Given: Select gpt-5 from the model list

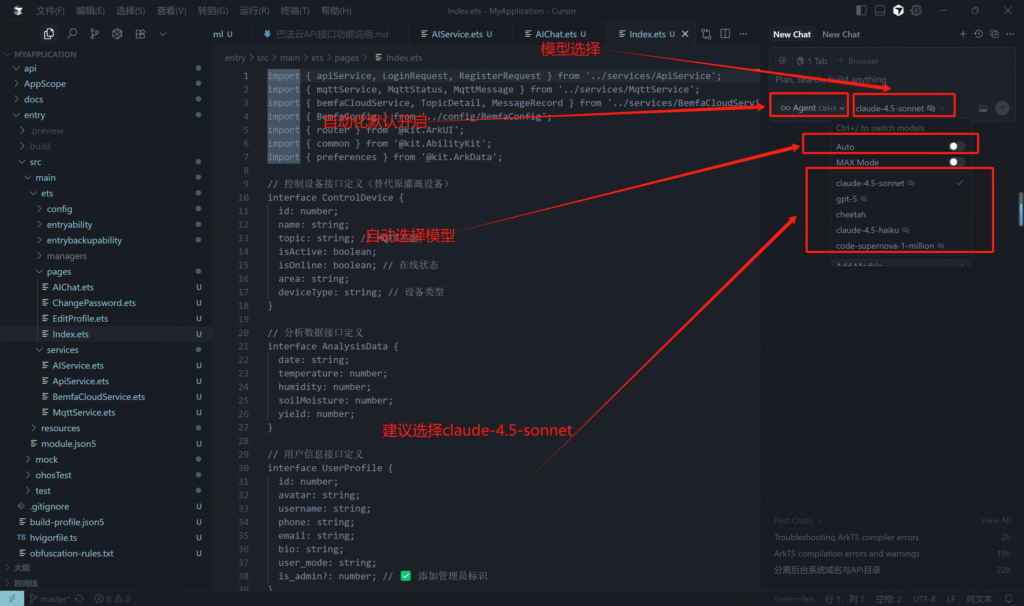Looking at the screenshot, I should 848,199.
